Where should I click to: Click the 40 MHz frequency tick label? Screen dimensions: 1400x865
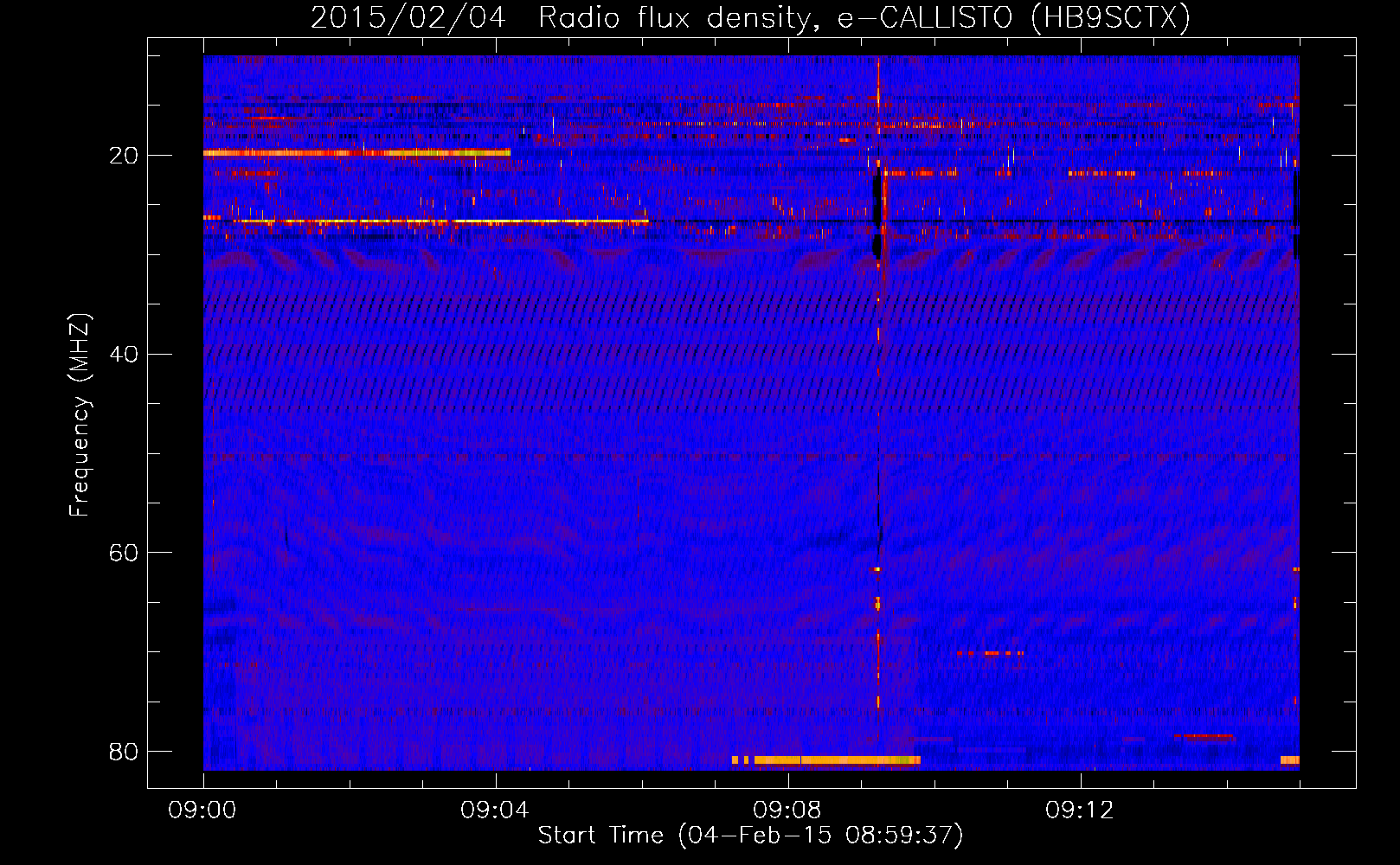click(124, 354)
